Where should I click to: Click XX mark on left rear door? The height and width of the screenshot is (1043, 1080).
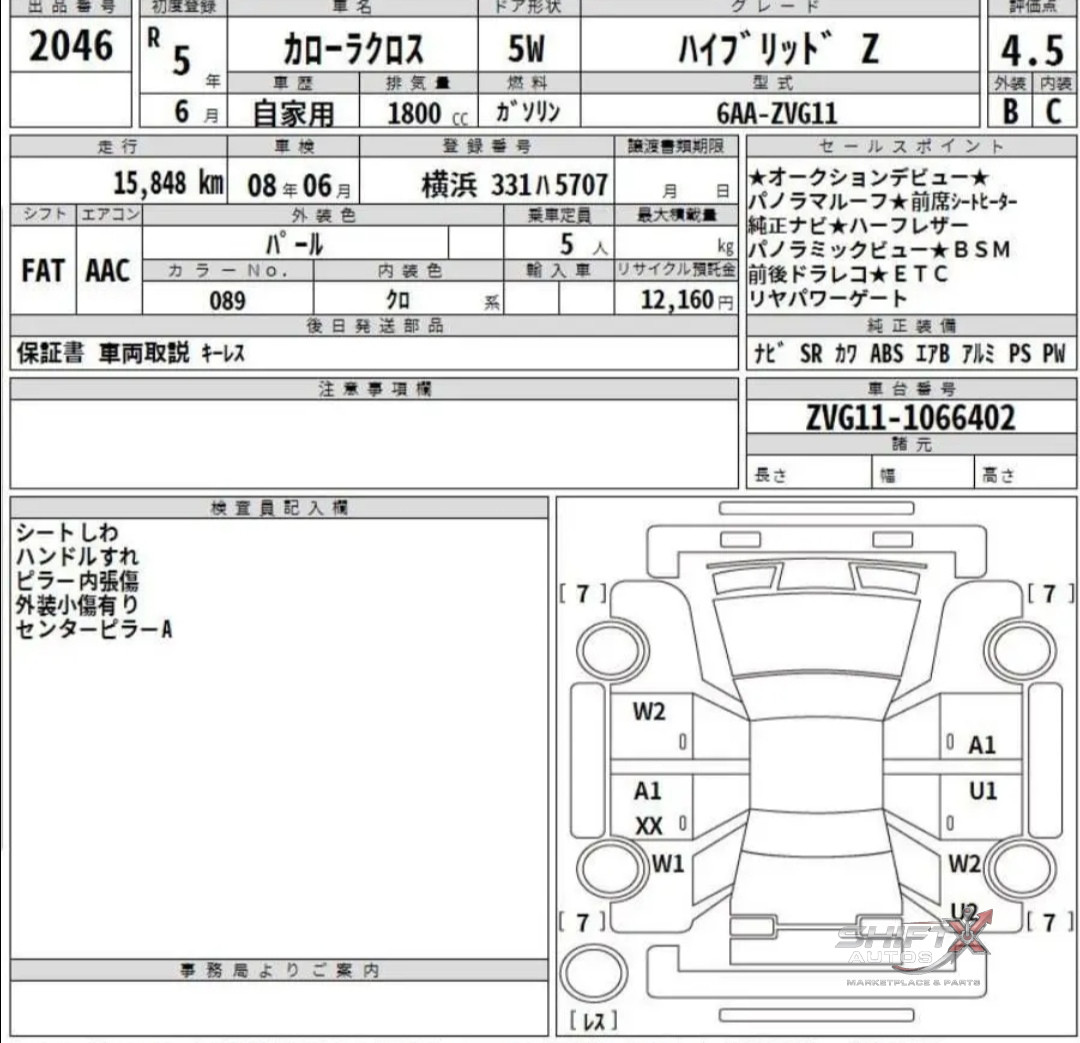[x=649, y=825]
